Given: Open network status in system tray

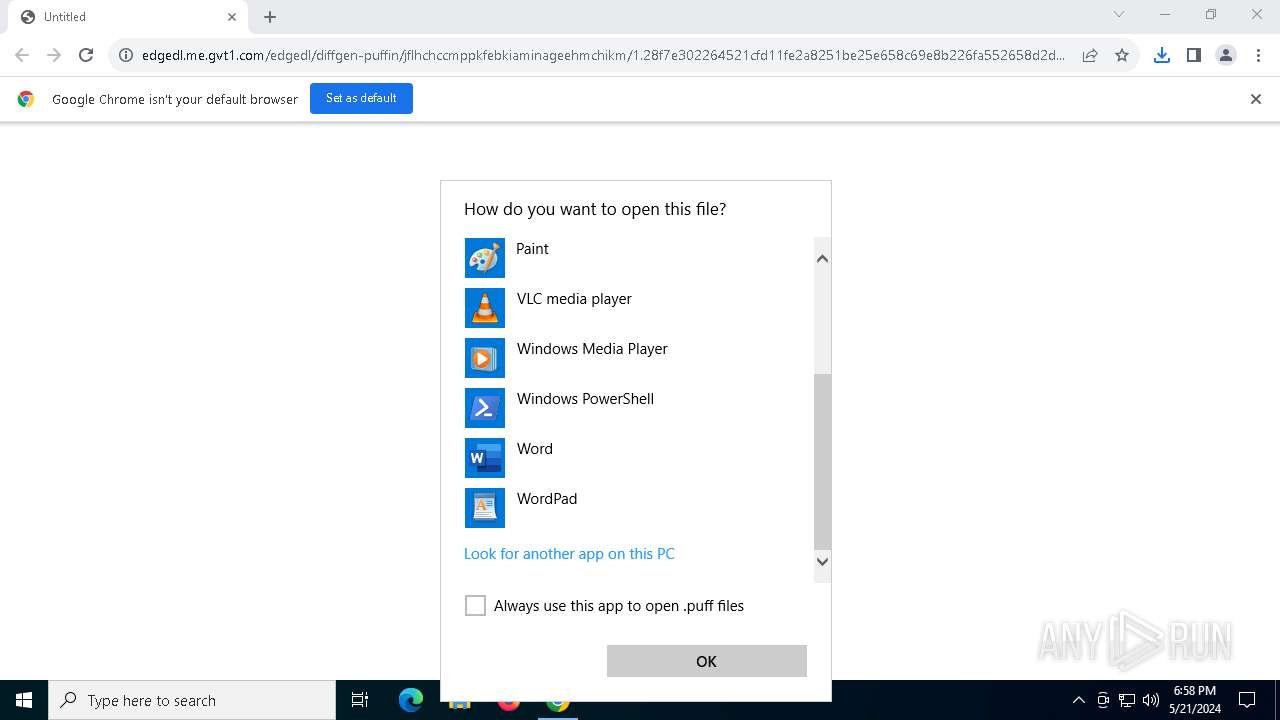Looking at the screenshot, I should [x=1127, y=700].
